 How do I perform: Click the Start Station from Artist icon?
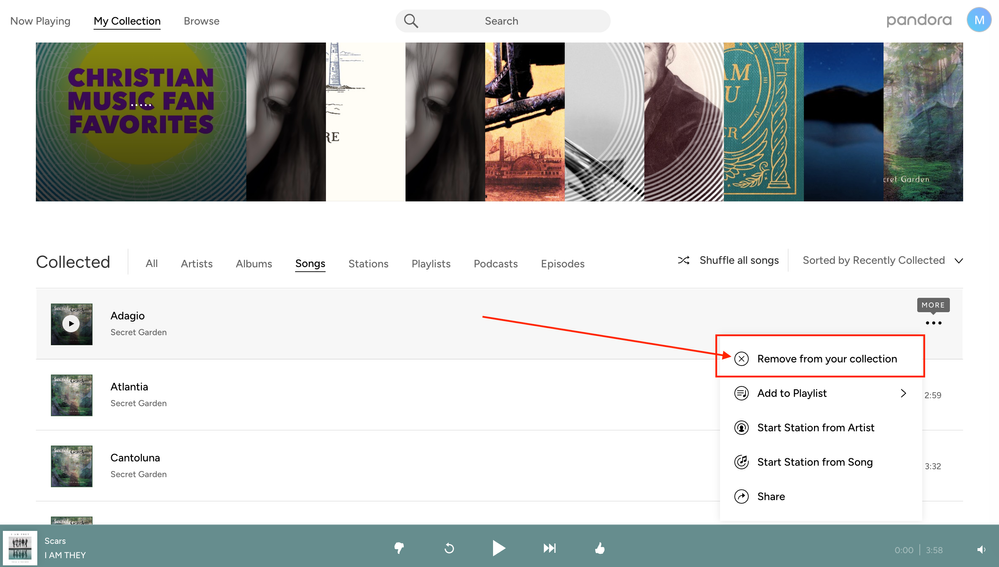[x=741, y=427]
